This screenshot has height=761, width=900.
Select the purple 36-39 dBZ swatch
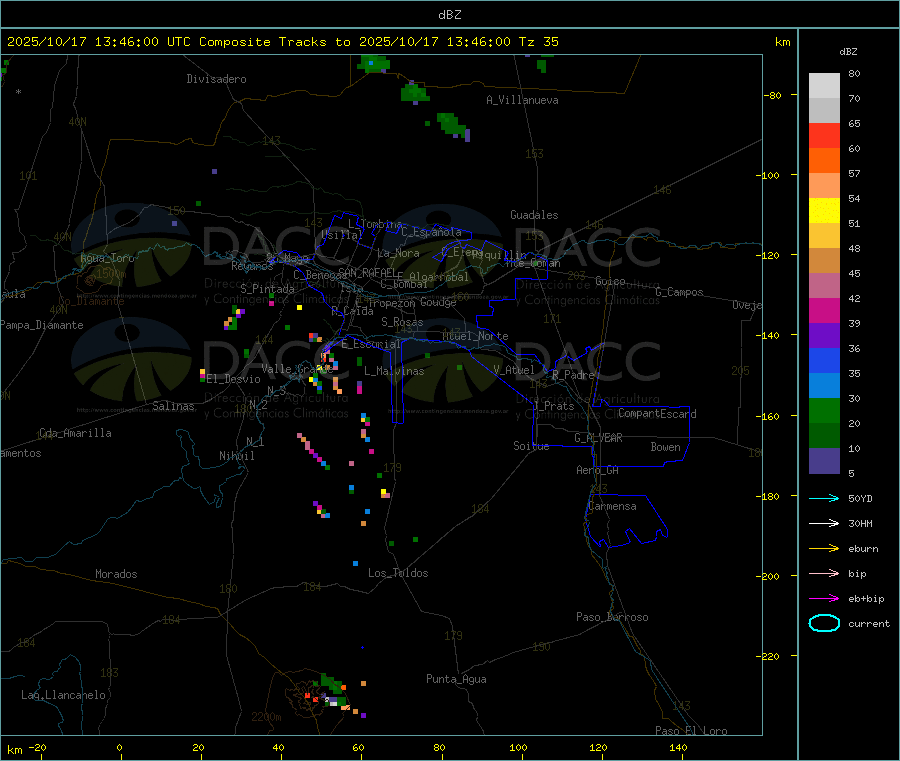[x=824, y=336]
